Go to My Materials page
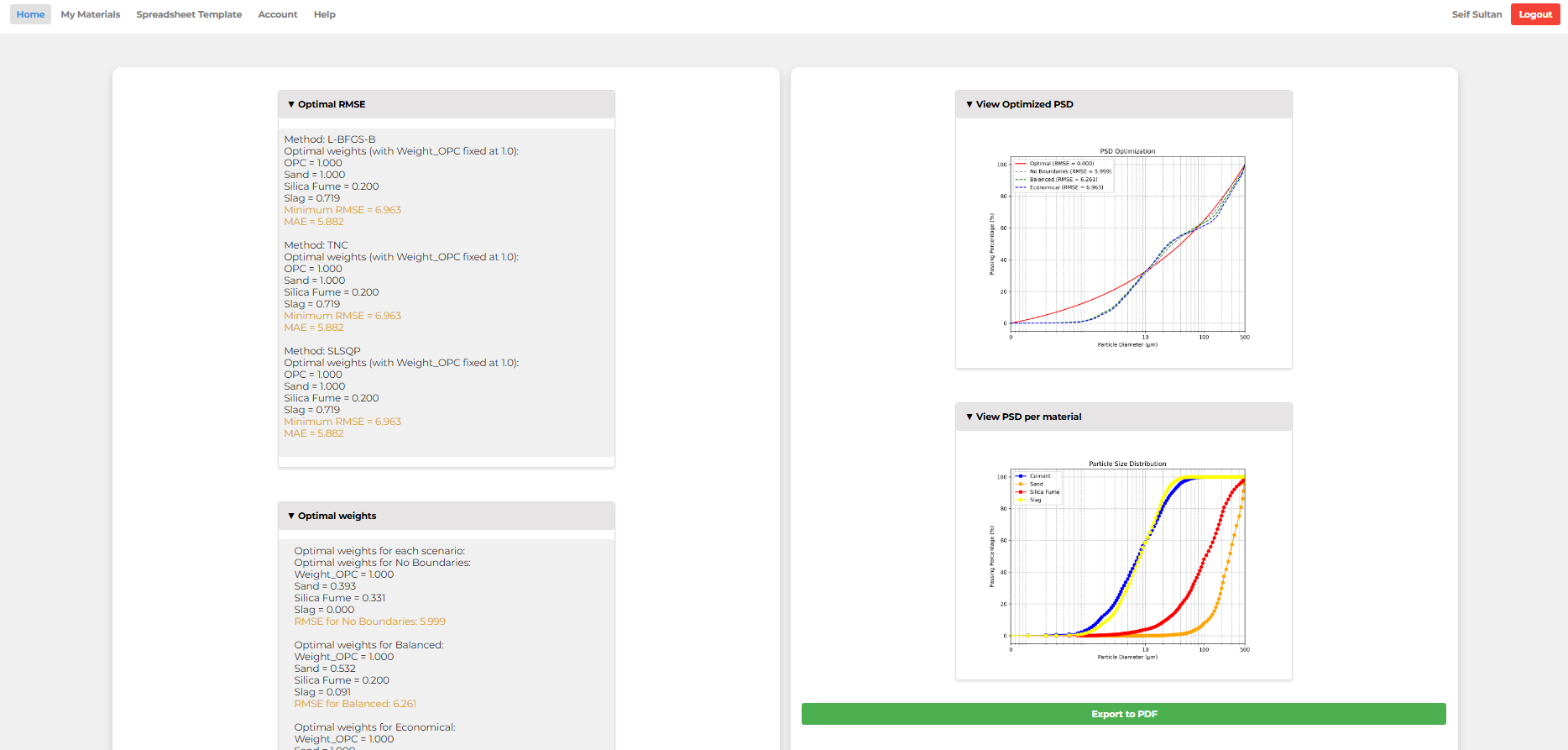 (91, 14)
